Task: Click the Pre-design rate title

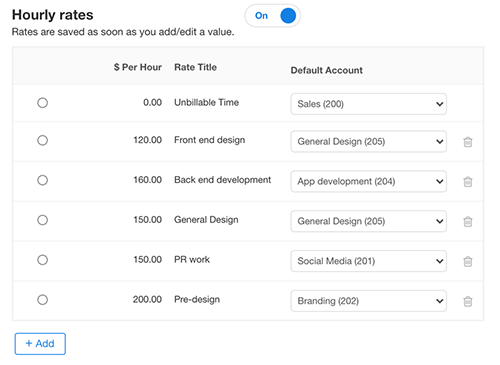Action: pos(197,300)
